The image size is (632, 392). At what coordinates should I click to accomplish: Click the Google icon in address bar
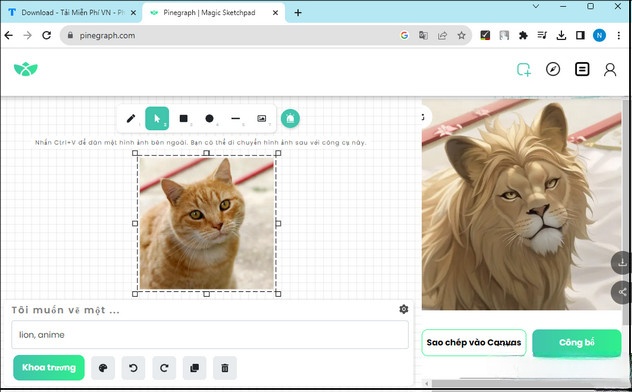click(404, 35)
